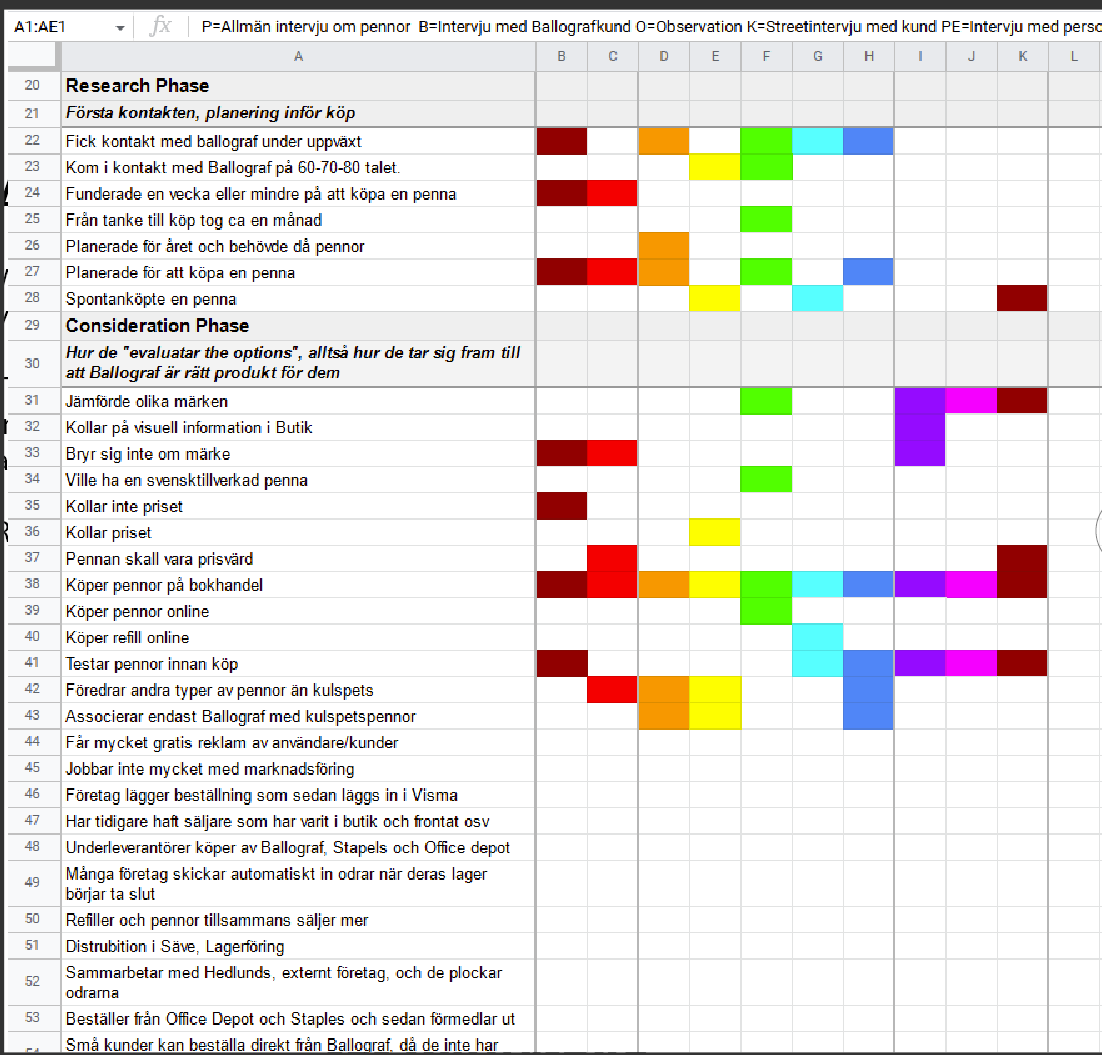This screenshot has width=1102, height=1055.
Task: Select row 29 header
Action: pyautogui.click(x=32, y=325)
